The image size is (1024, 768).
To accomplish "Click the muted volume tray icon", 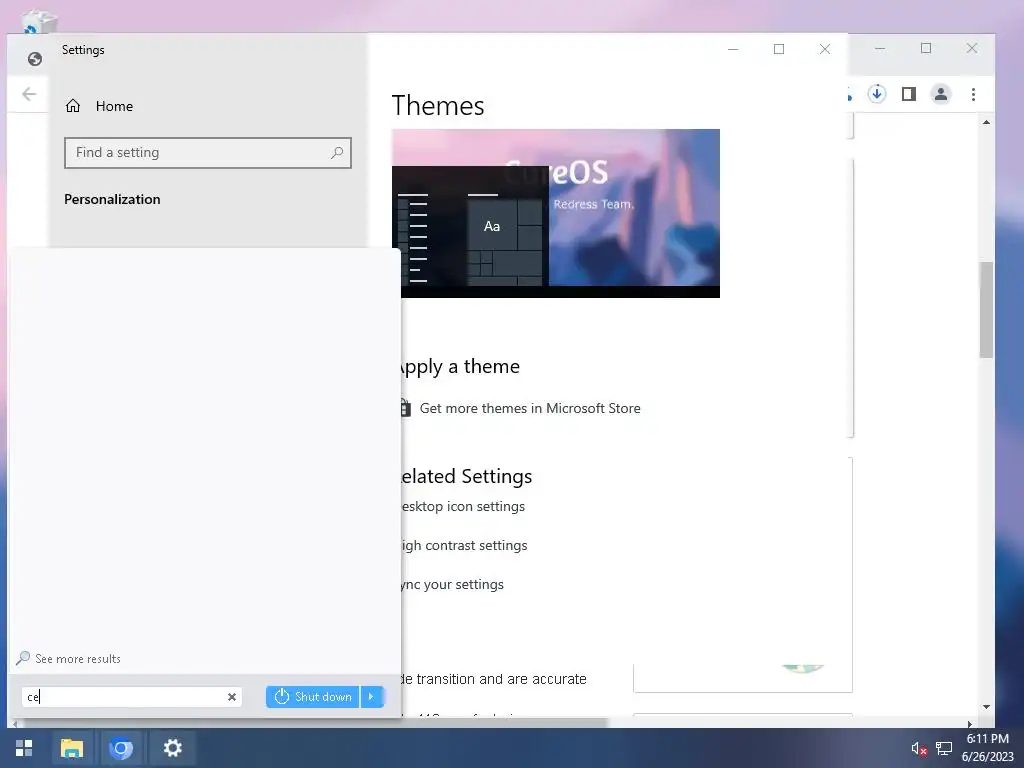I will 919,748.
